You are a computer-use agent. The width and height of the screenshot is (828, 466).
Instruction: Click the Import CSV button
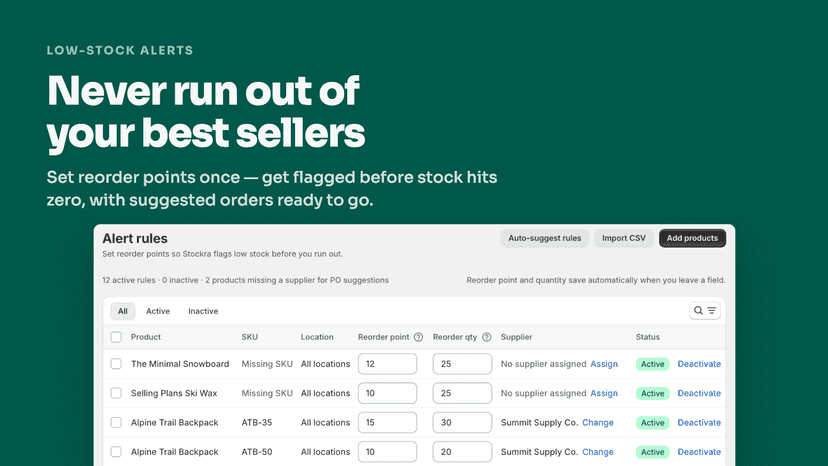point(624,238)
